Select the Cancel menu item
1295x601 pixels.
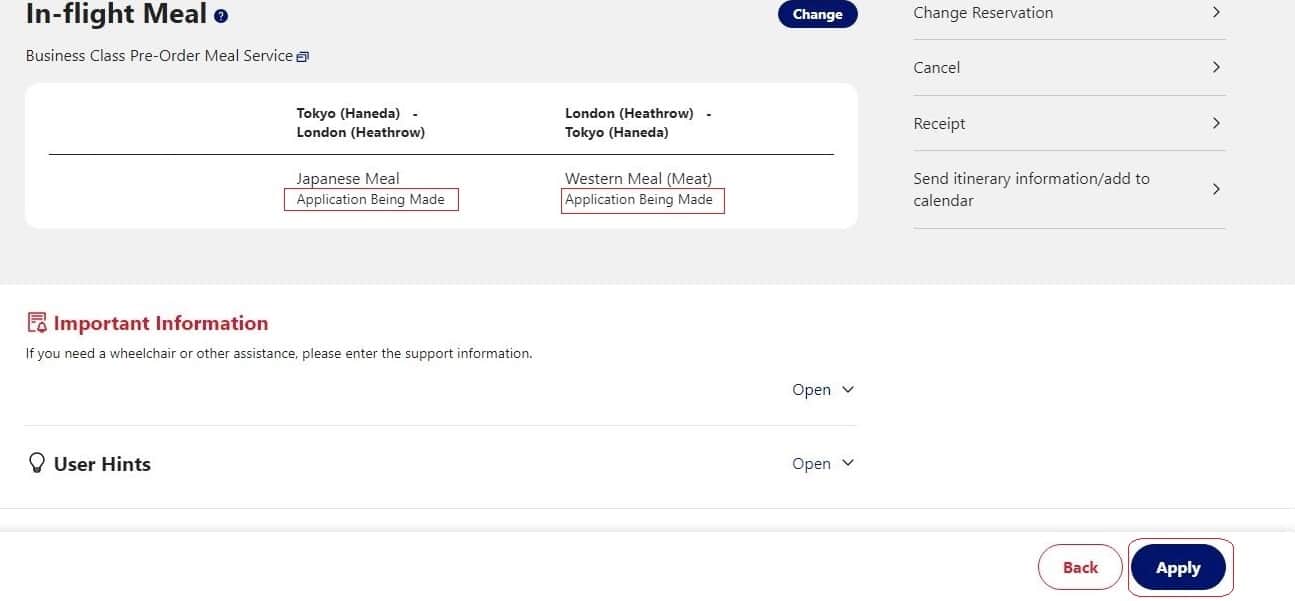(x=936, y=68)
